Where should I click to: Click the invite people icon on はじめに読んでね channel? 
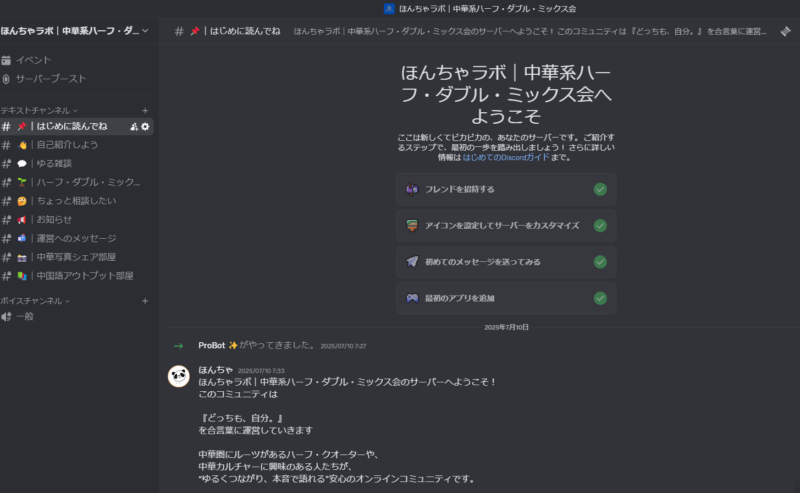134,127
